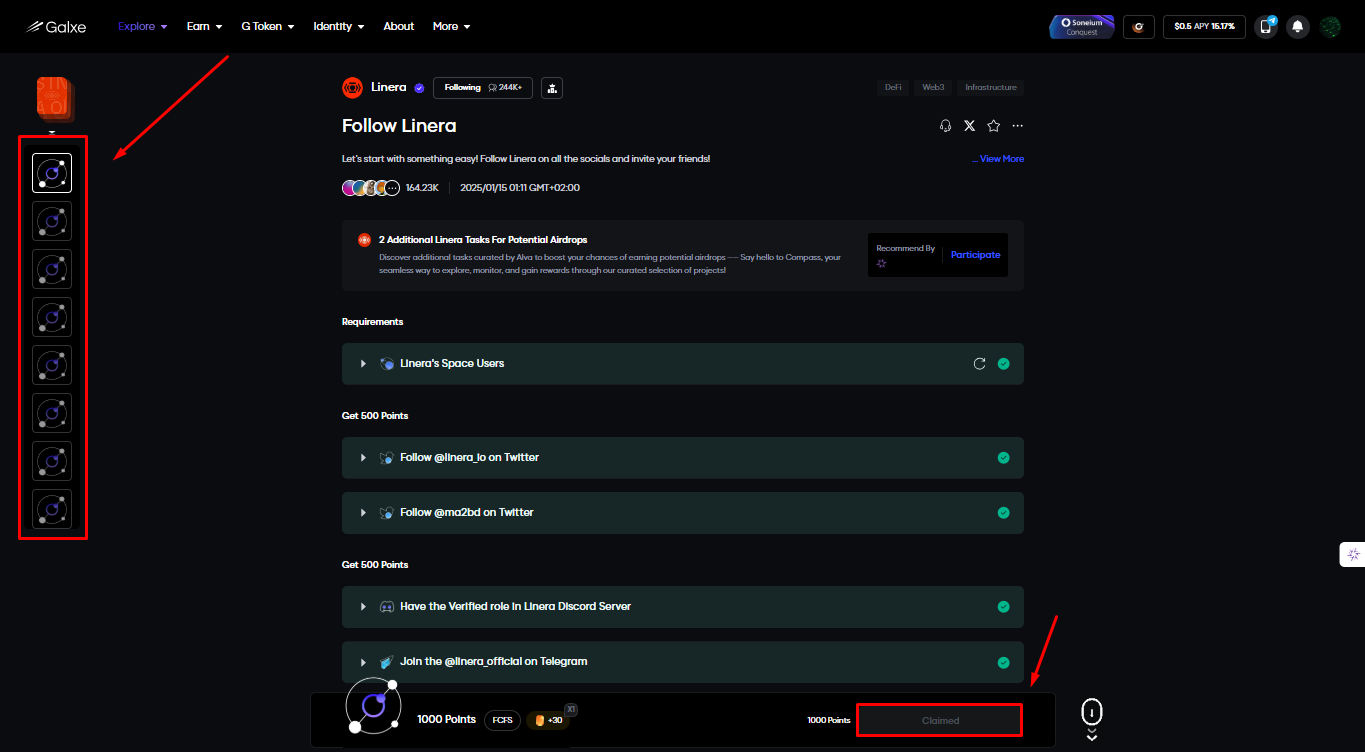Expand Join @linera_official on Telegram task
Screen dimensions: 1365x752
[363, 662]
